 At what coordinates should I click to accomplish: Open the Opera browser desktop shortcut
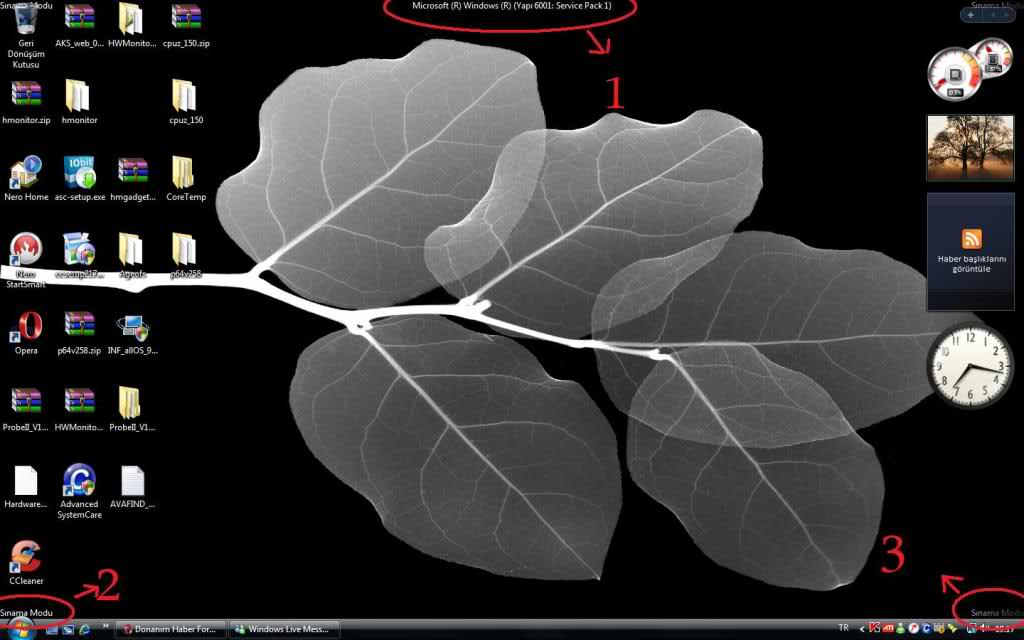point(26,326)
